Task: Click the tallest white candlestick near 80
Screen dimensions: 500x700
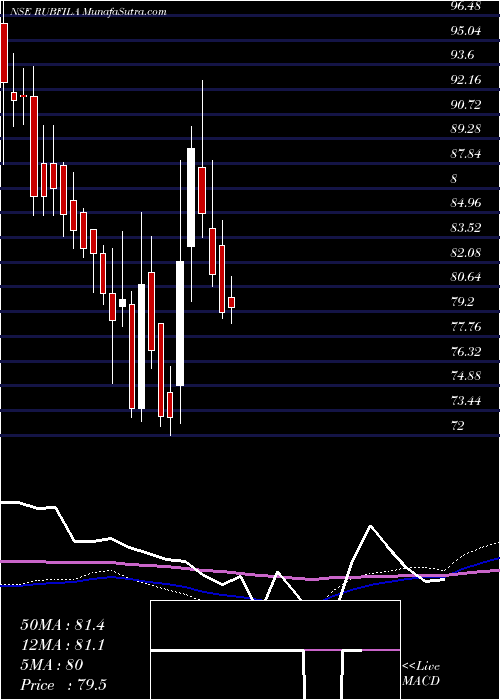Action: coord(180,323)
